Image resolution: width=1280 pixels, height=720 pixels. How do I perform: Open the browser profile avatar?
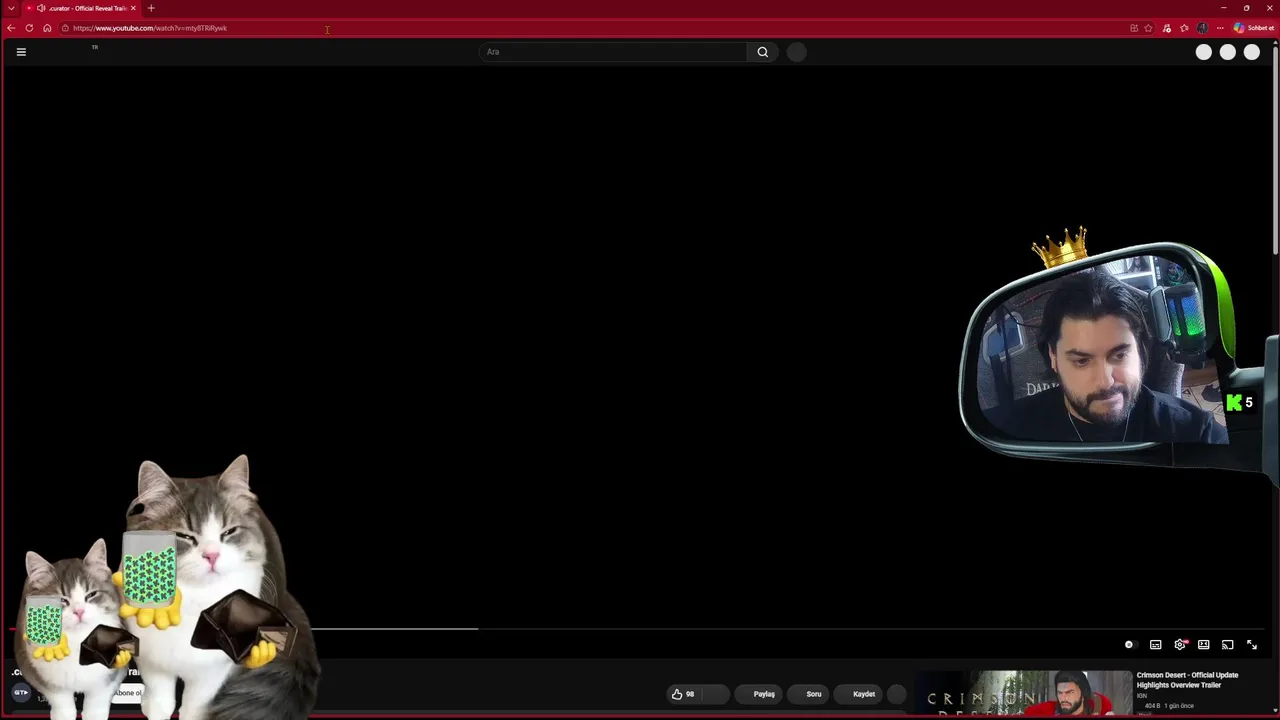click(x=1202, y=28)
